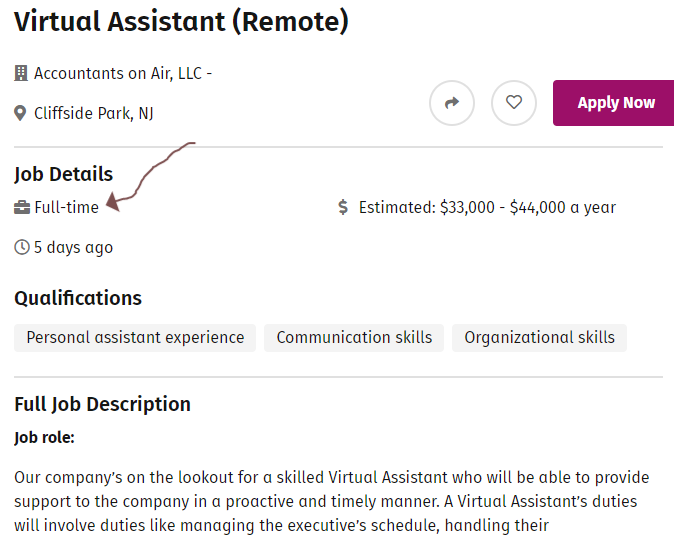
Task: Click the Apply Now button
Action: click(x=615, y=103)
